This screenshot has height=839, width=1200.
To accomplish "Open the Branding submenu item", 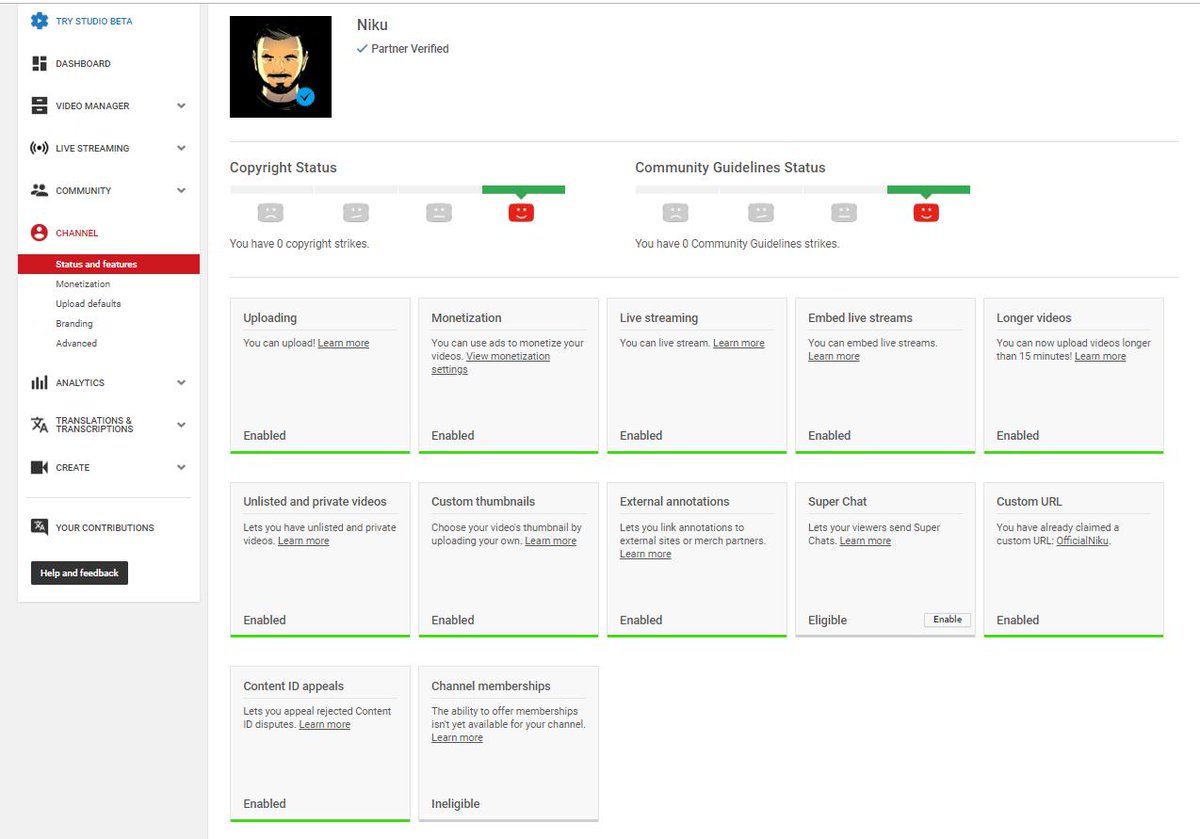I will [74, 324].
